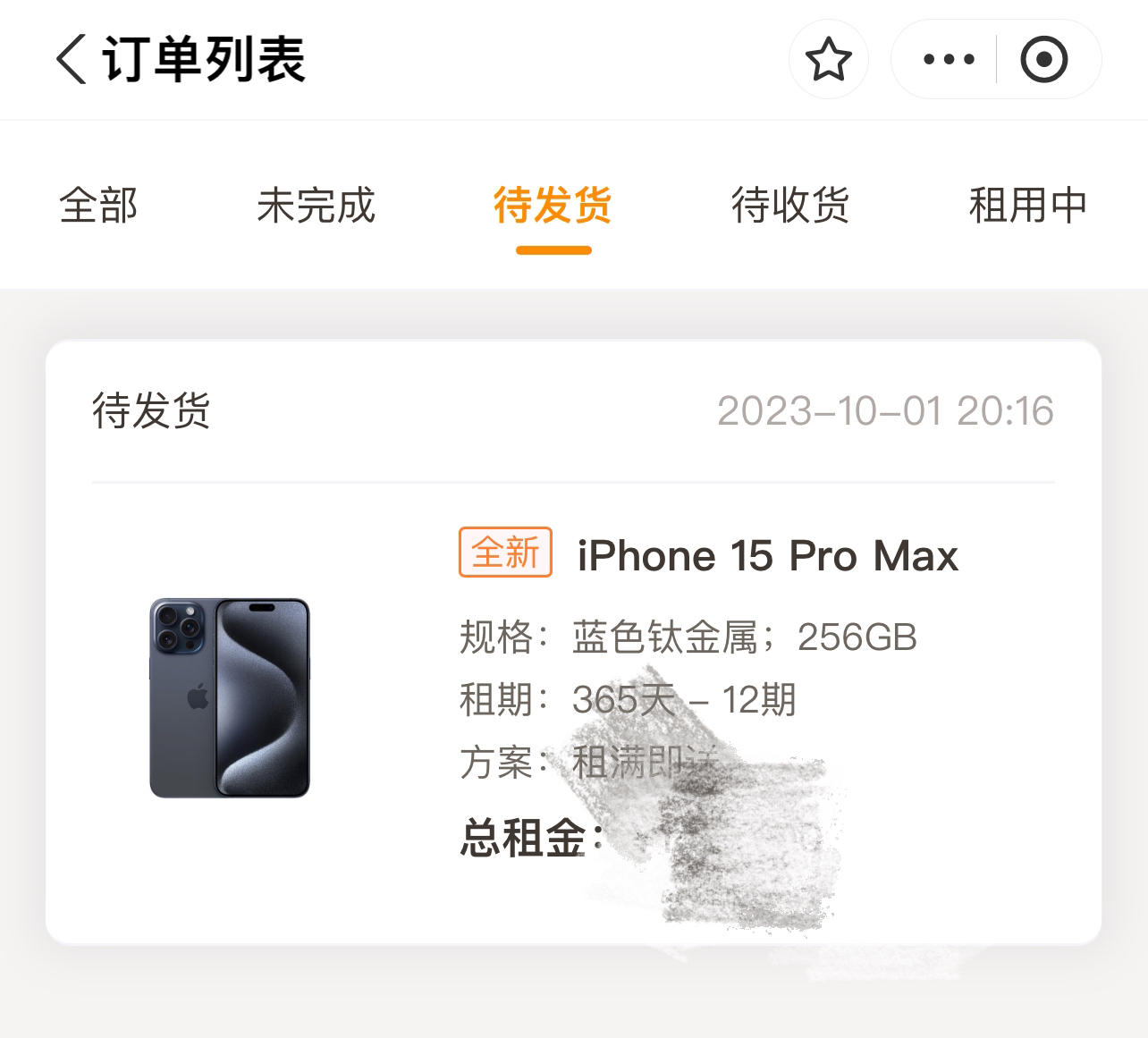Go back using the left arrow icon
Image resolution: width=1148 pixels, height=1038 pixels.
[x=72, y=60]
